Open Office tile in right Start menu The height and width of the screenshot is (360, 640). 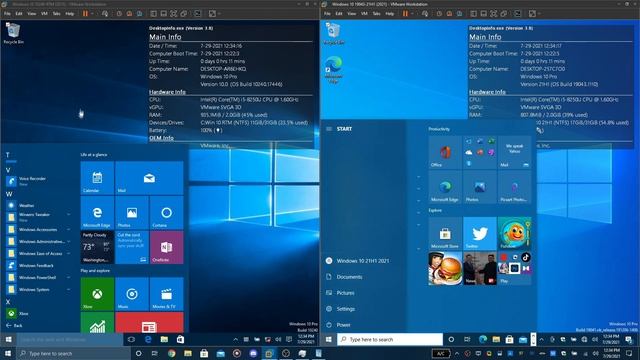click(445, 152)
